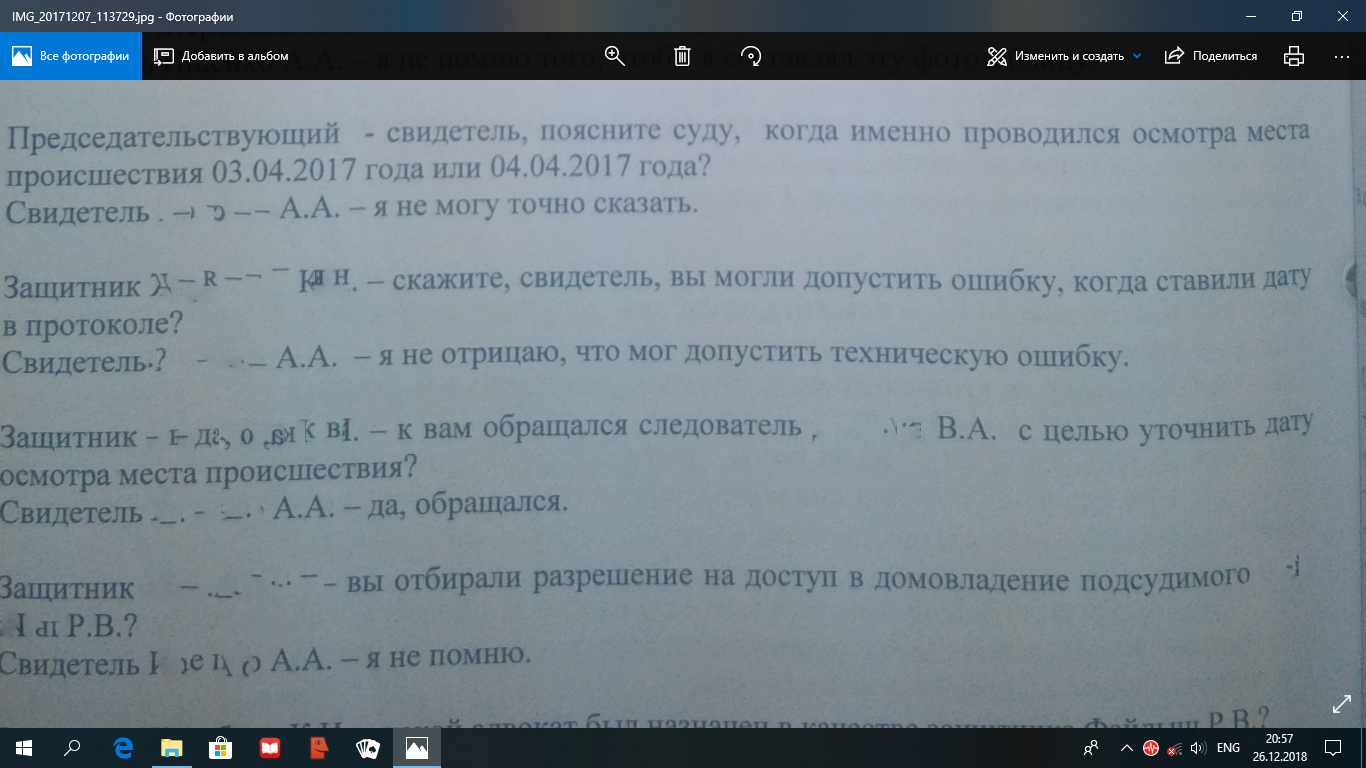
Task: Switch ENG input language indicator
Action: pos(1228,747)
